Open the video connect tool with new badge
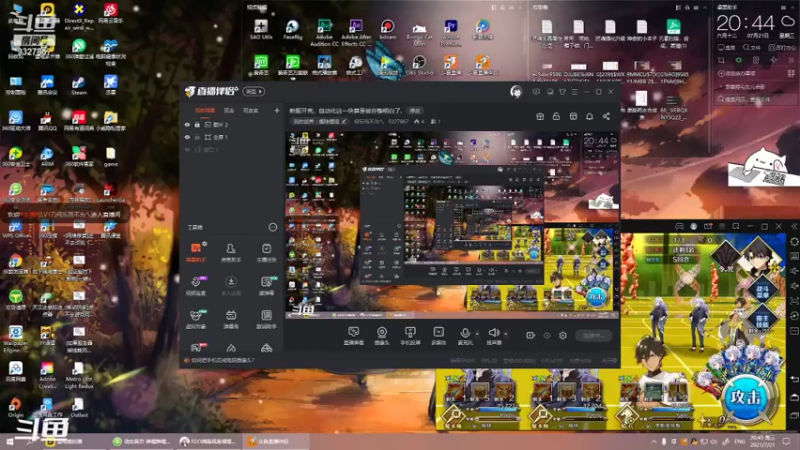The height and width of the screenshot is (450, 800). (x=196, y=286)
